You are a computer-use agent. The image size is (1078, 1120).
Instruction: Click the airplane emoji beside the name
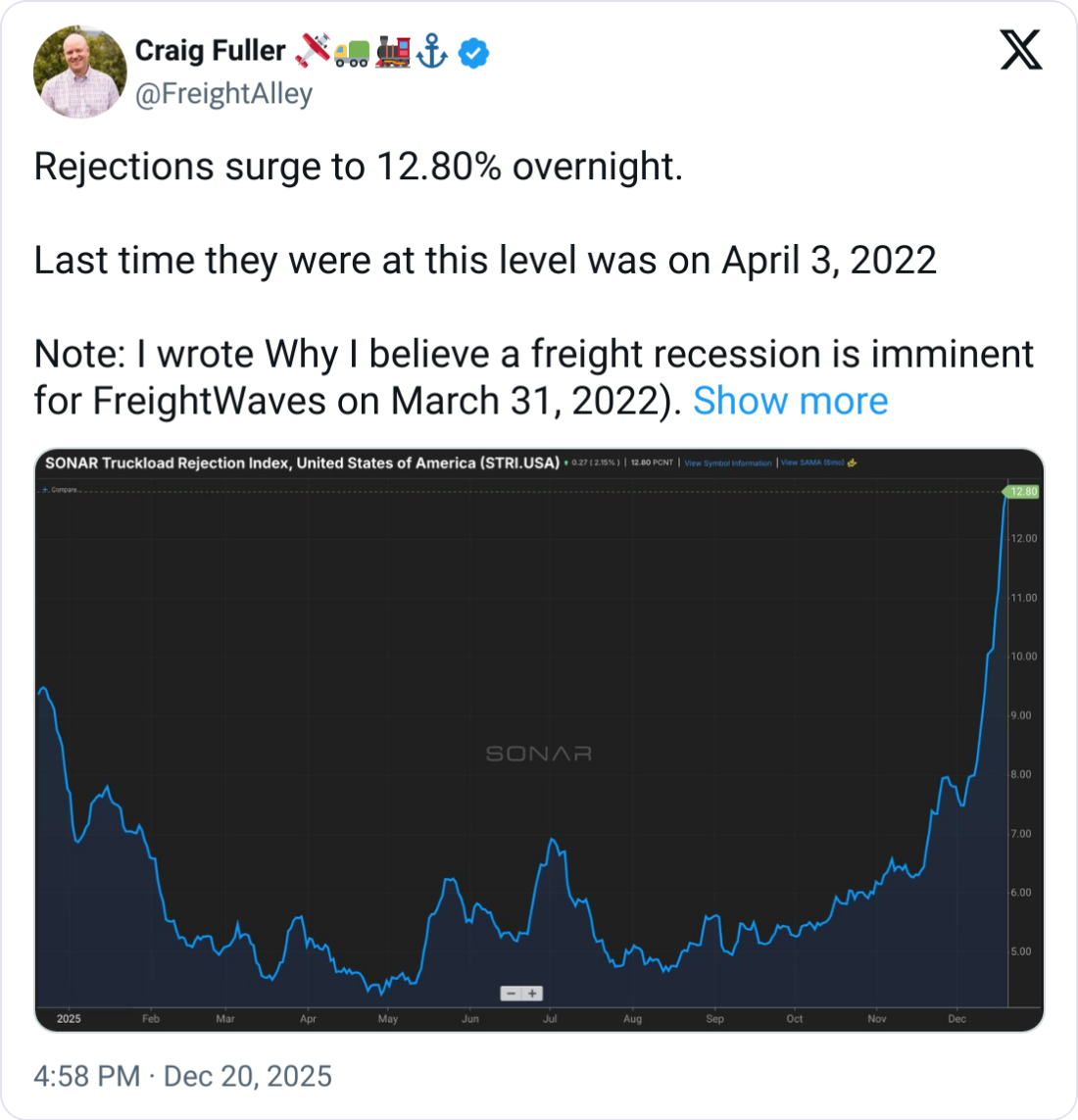(x=313, y=51)
